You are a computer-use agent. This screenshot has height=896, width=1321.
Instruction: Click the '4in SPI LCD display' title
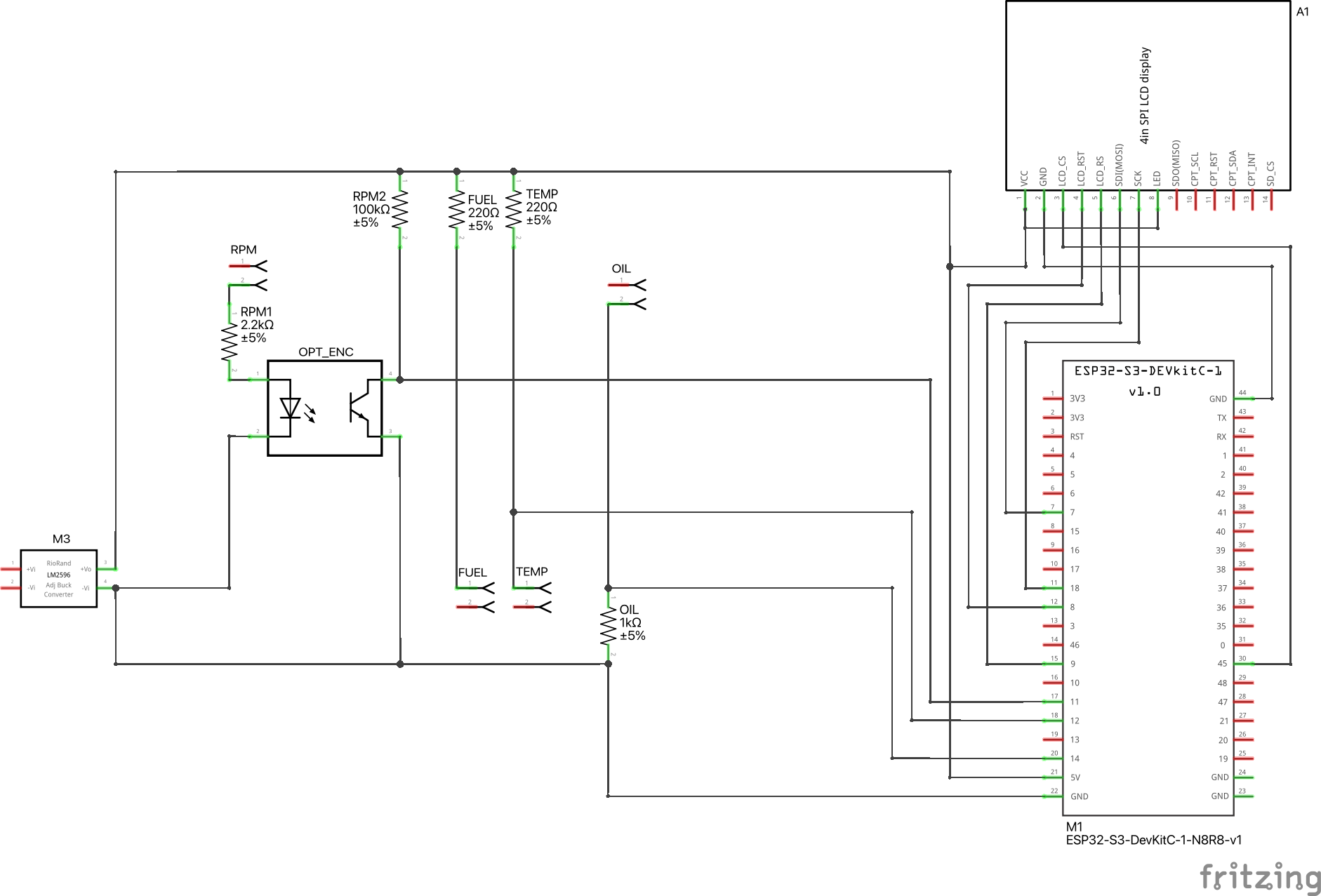(x=1145, y=95)
